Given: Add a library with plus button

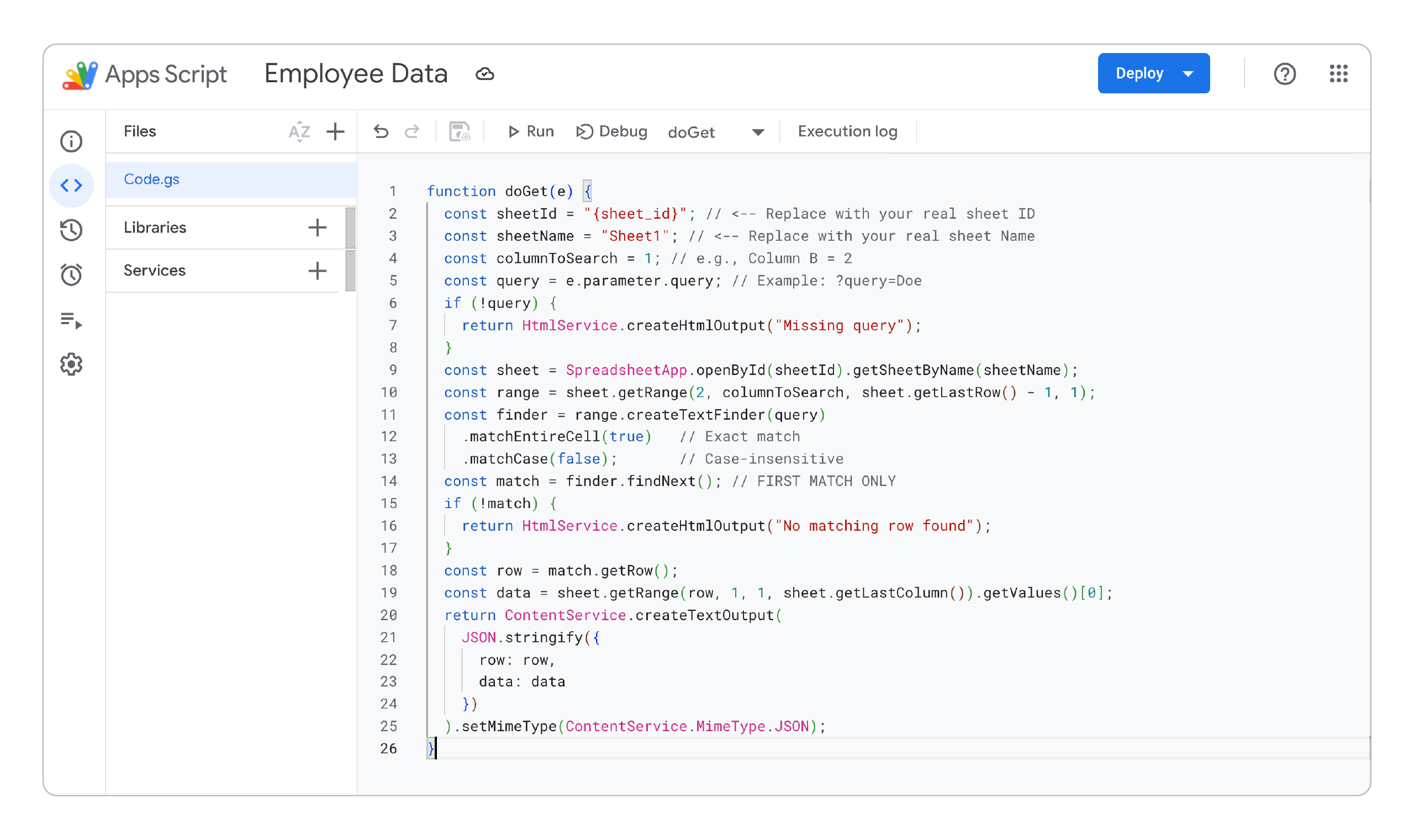Looking at the screenshot, I should tap(318, 228).
